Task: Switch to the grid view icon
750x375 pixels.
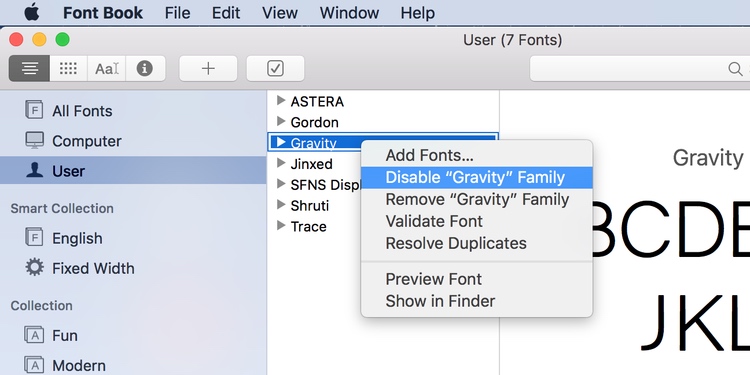Action: point(68,68)
